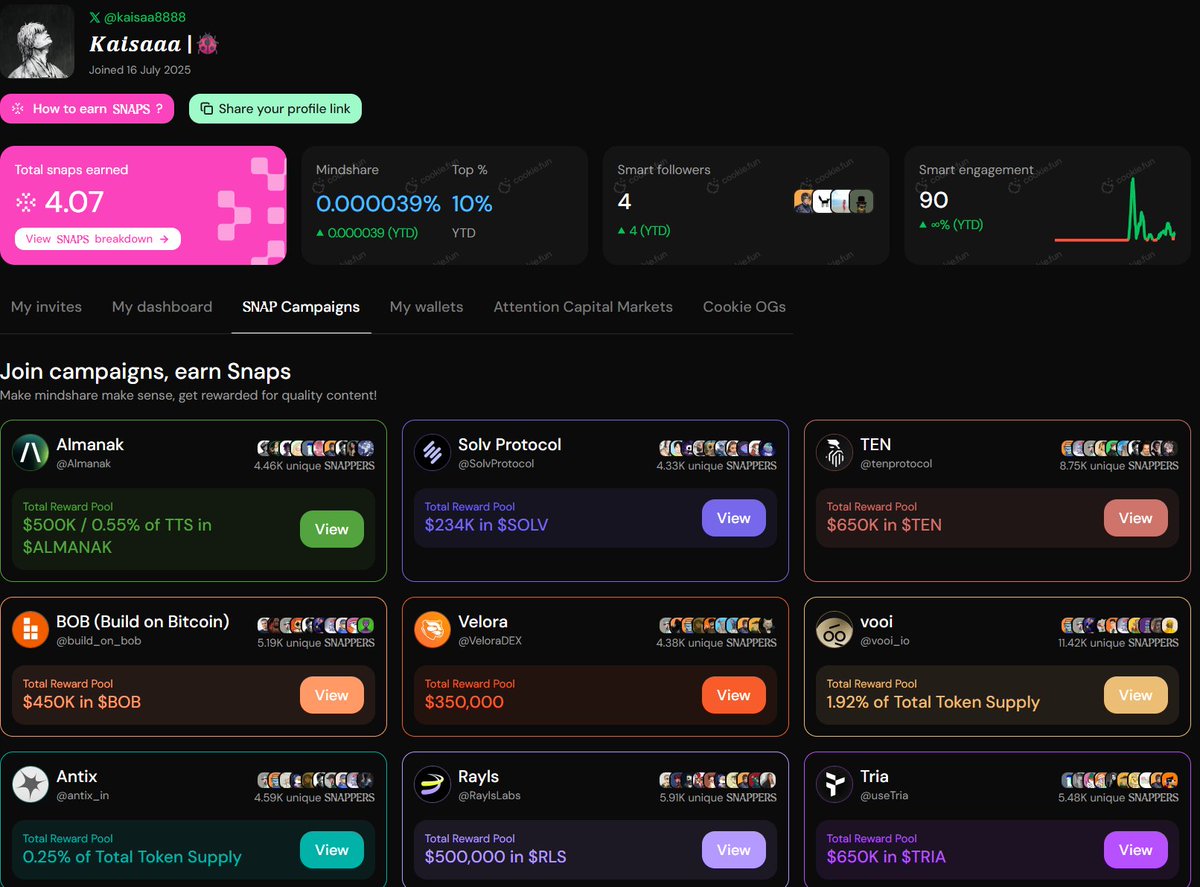
Task: Open the @VeloraDEX handle
Action: point(490,641)
